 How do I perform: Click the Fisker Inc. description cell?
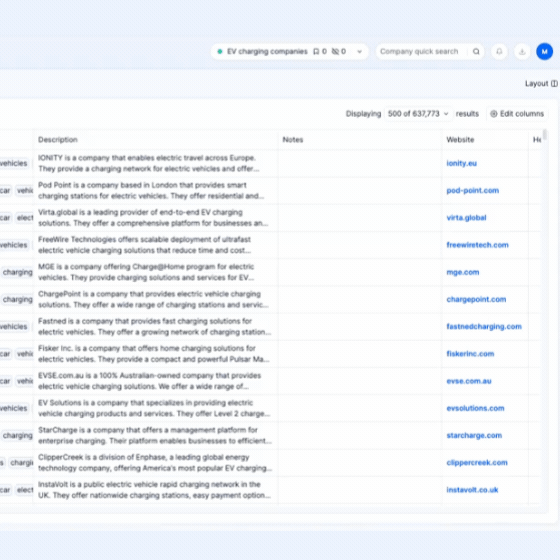[x=155, y=354]
